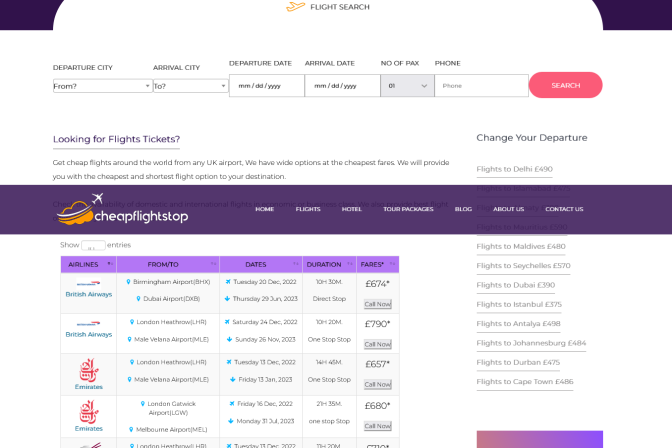Image resolution: width=672 pixels, height=448 pixels.
Task: Open Flights to Dubai £390 link
Action: (516, 285)
